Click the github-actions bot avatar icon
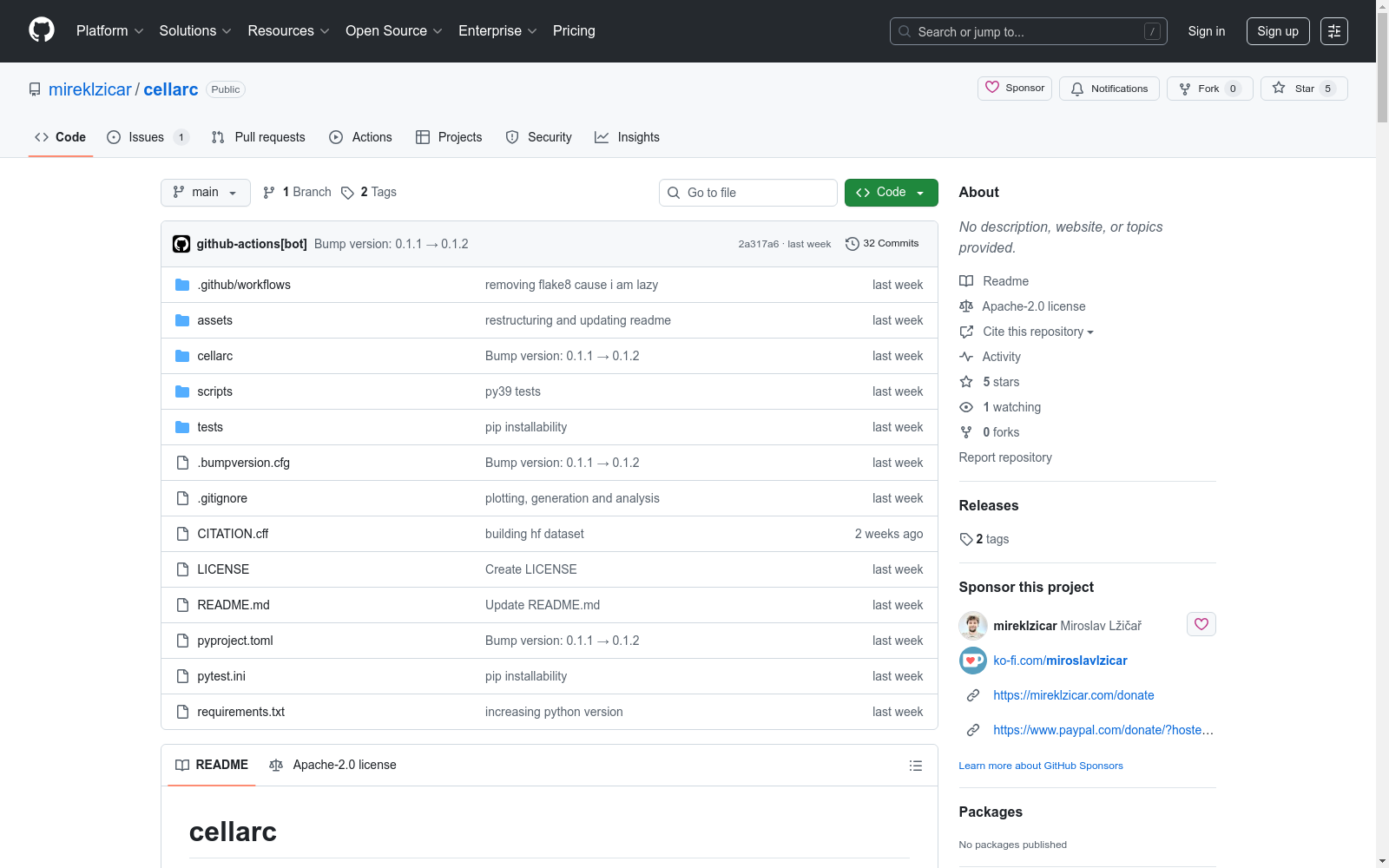Screen dimensions: 1389x868 pyautogui.click(x=181, y=244)
